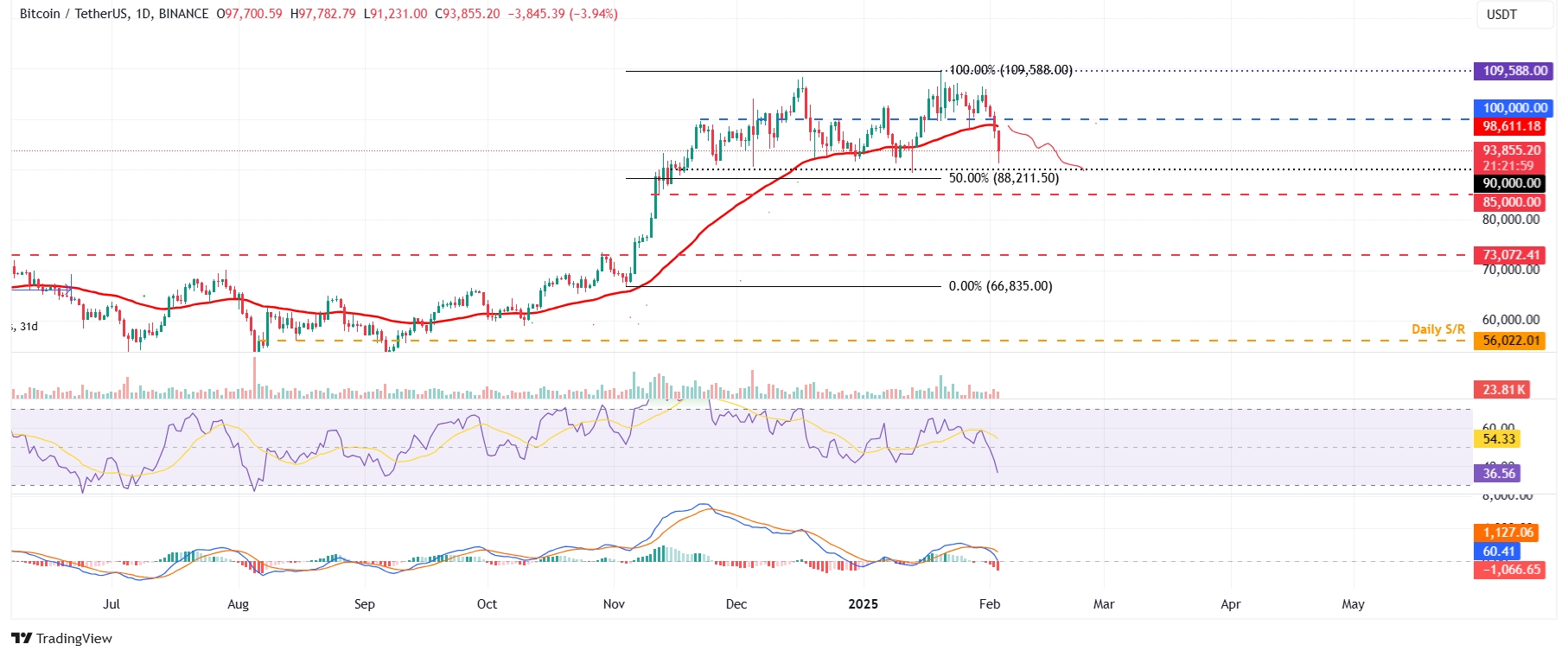Click the low value L91,231.00
Image resolution: width=1568 pixels, height=657 pixels.
pyautogui.click(x=395, y=14)
